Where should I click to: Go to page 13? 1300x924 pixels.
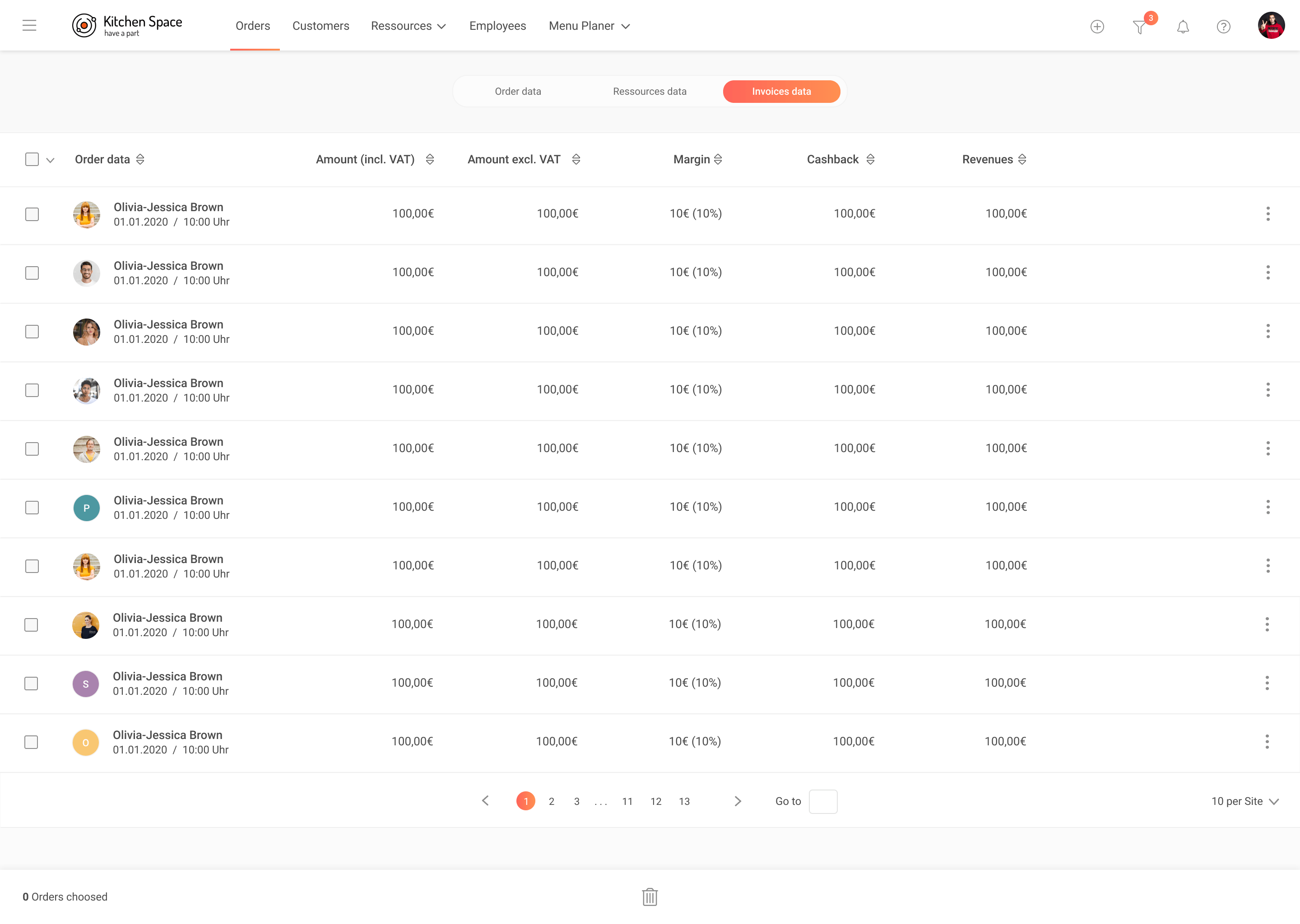point(684,801)
